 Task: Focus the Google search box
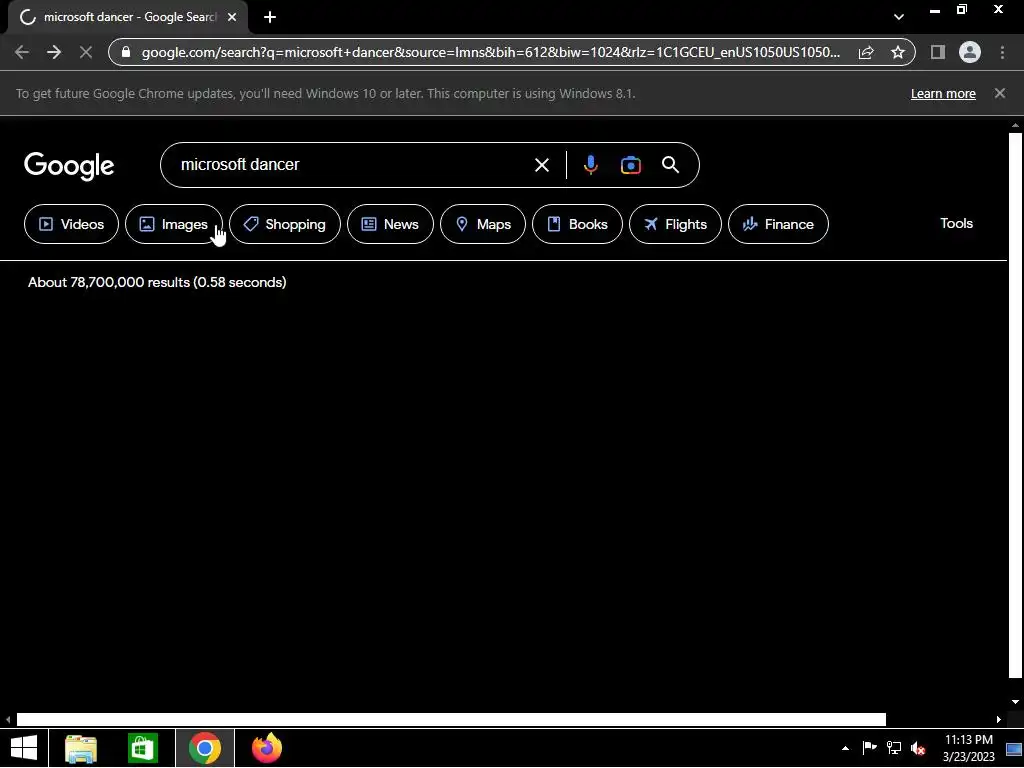353,165
